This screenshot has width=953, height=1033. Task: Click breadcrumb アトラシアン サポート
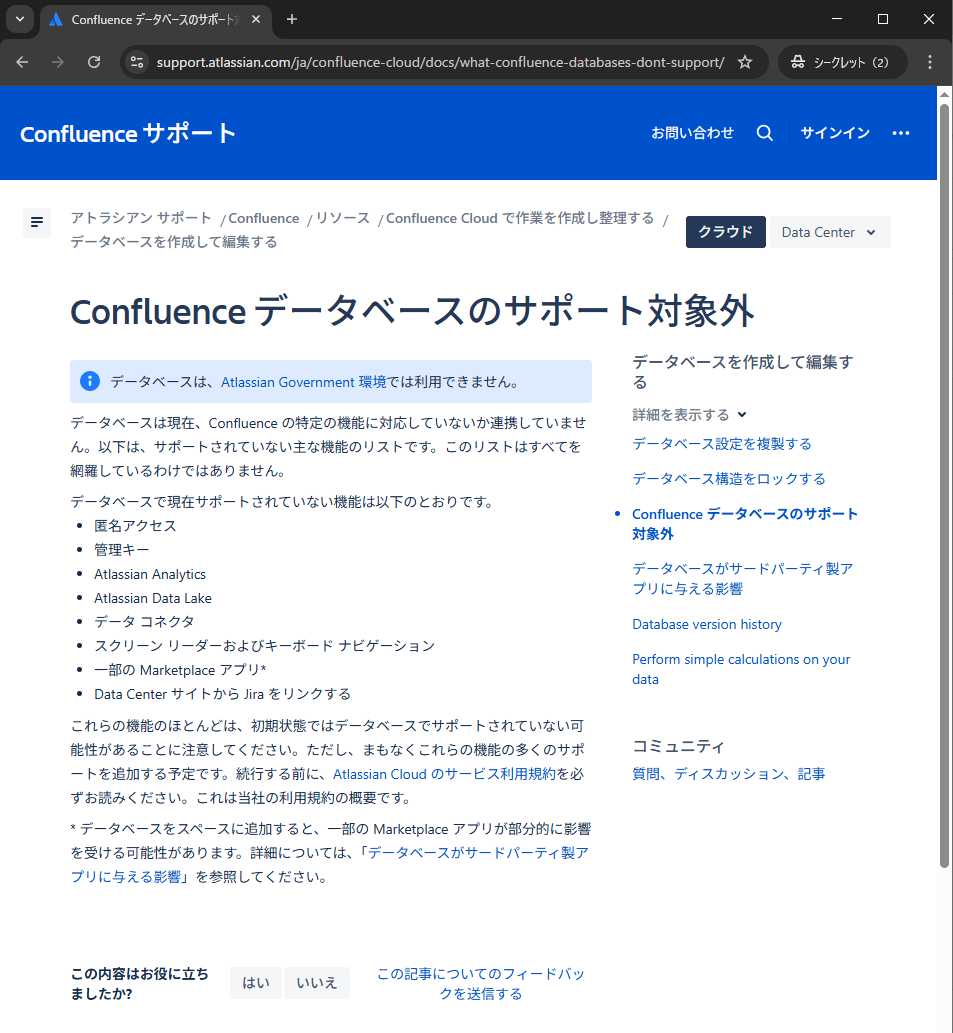[141, 218]
